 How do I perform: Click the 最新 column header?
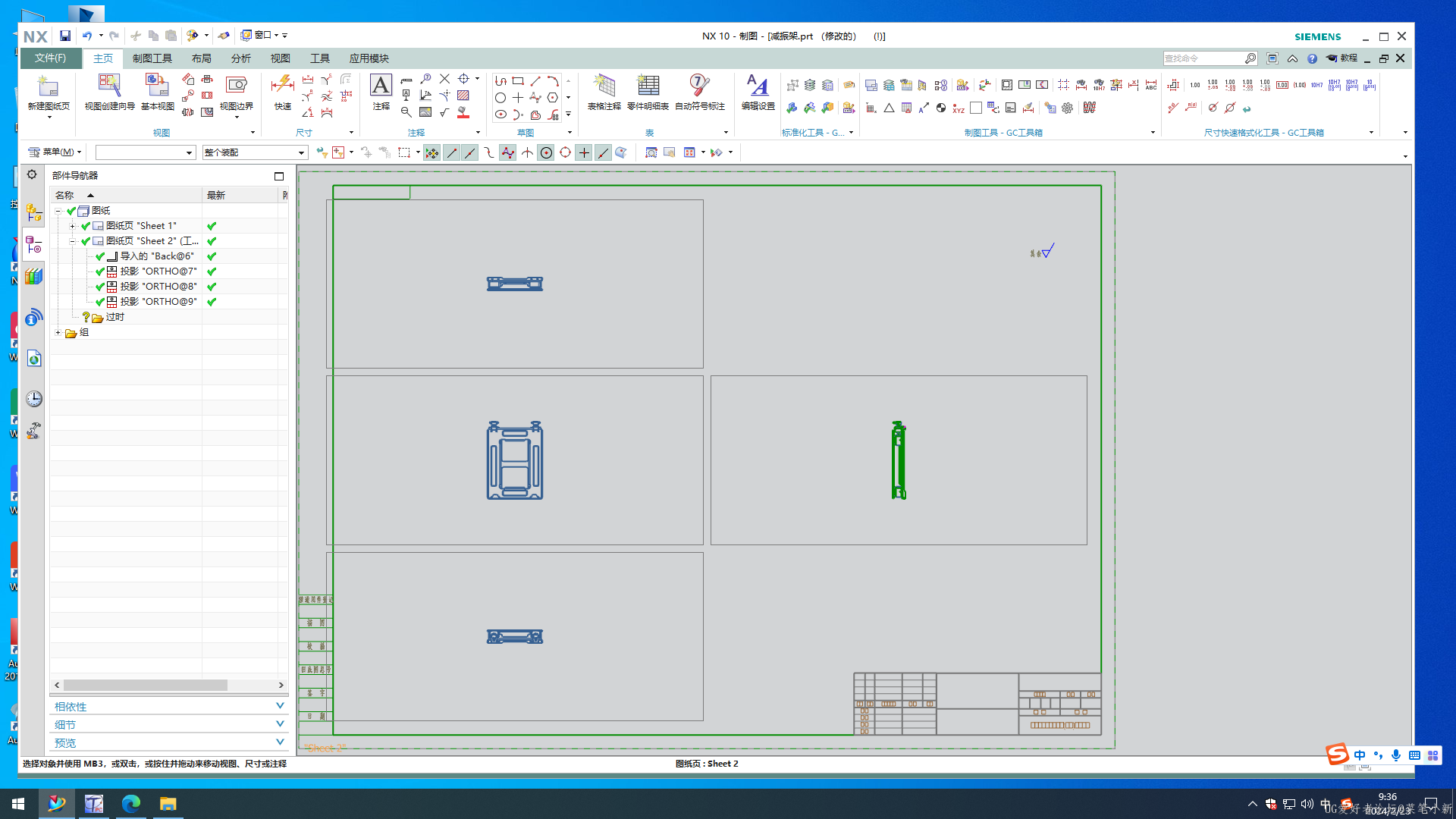(240, 195)
